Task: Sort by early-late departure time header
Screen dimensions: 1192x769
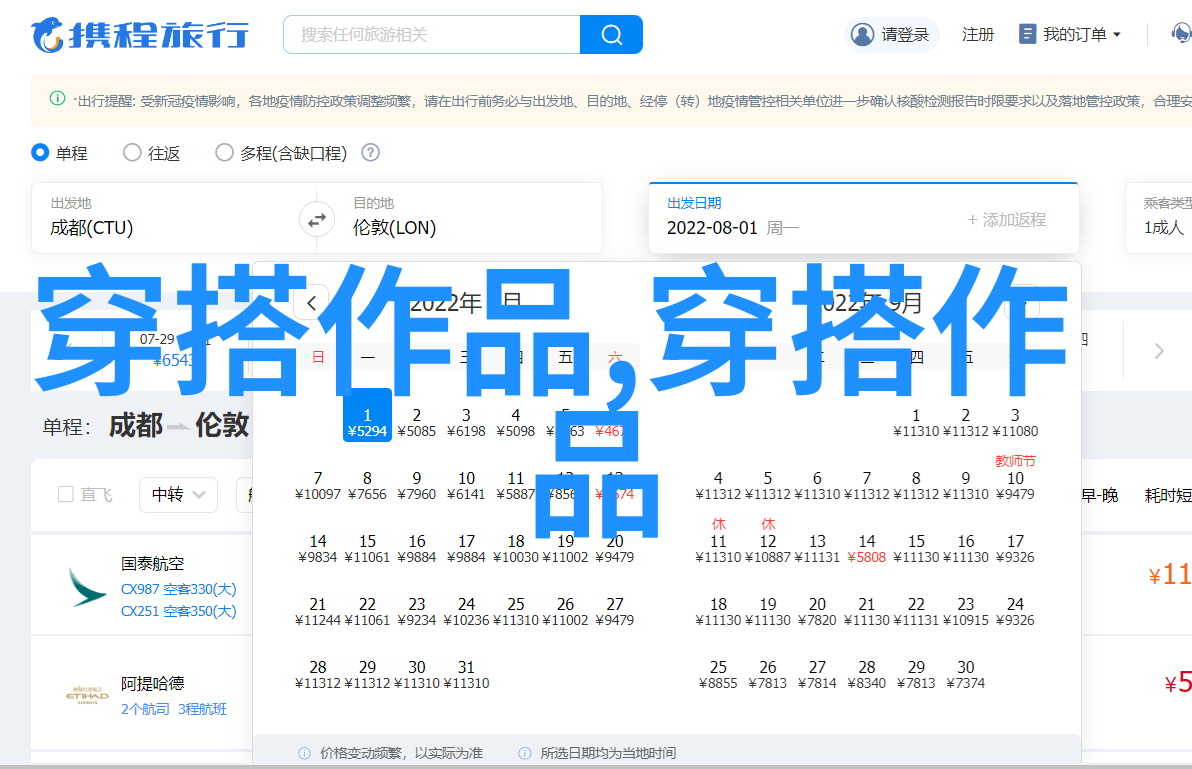Action: [x=1099, y=495]
